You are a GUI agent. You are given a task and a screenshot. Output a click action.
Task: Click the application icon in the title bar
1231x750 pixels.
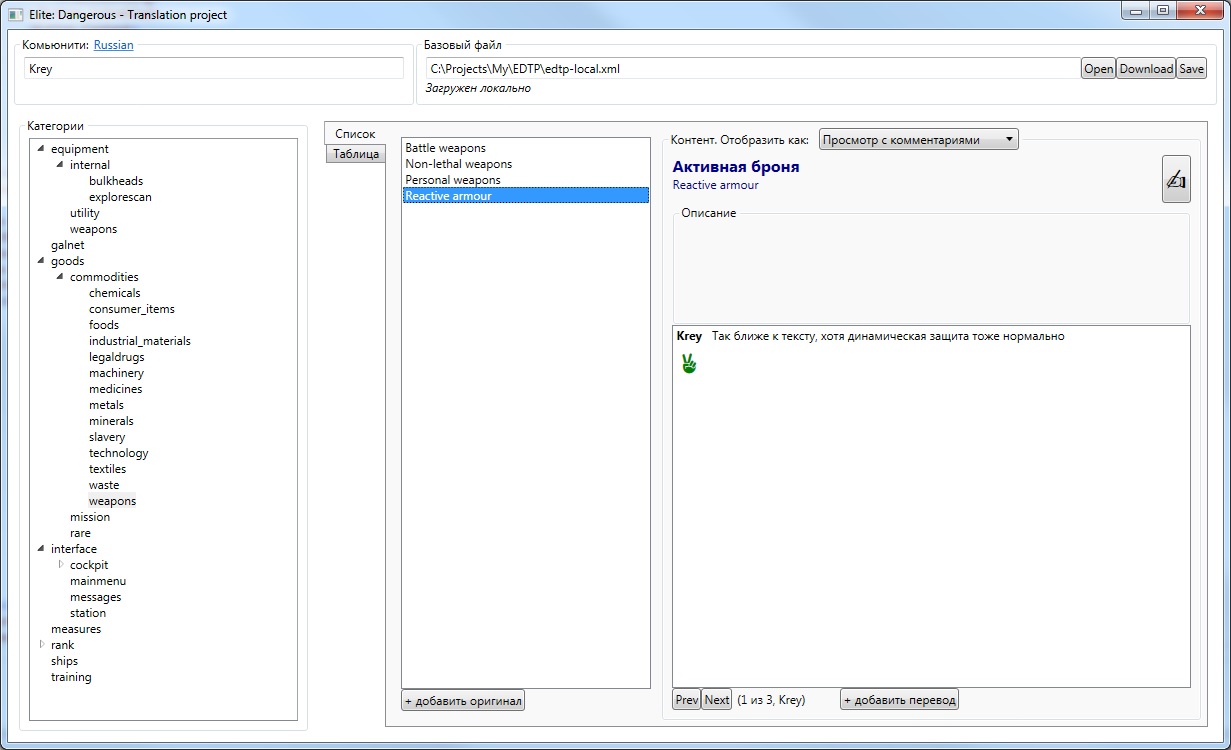click(16, 15)
